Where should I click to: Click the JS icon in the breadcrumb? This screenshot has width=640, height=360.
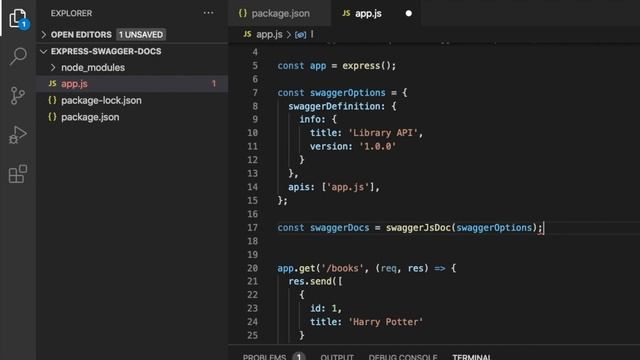point(247,34)
